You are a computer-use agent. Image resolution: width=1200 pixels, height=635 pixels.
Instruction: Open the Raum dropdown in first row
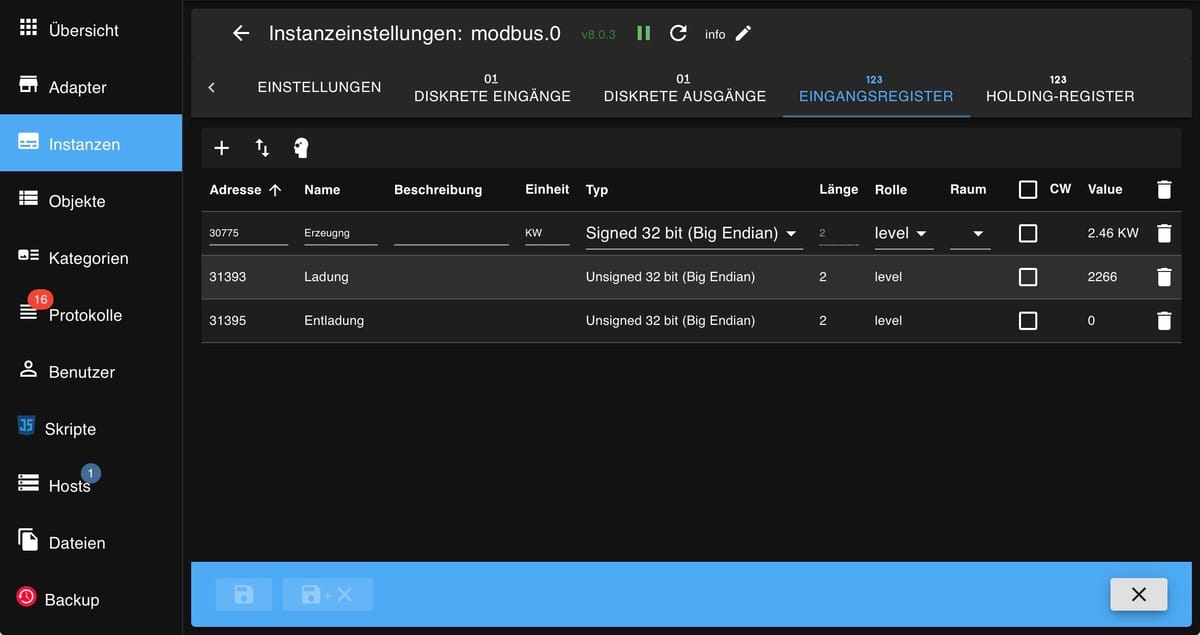tap(970, 233)
